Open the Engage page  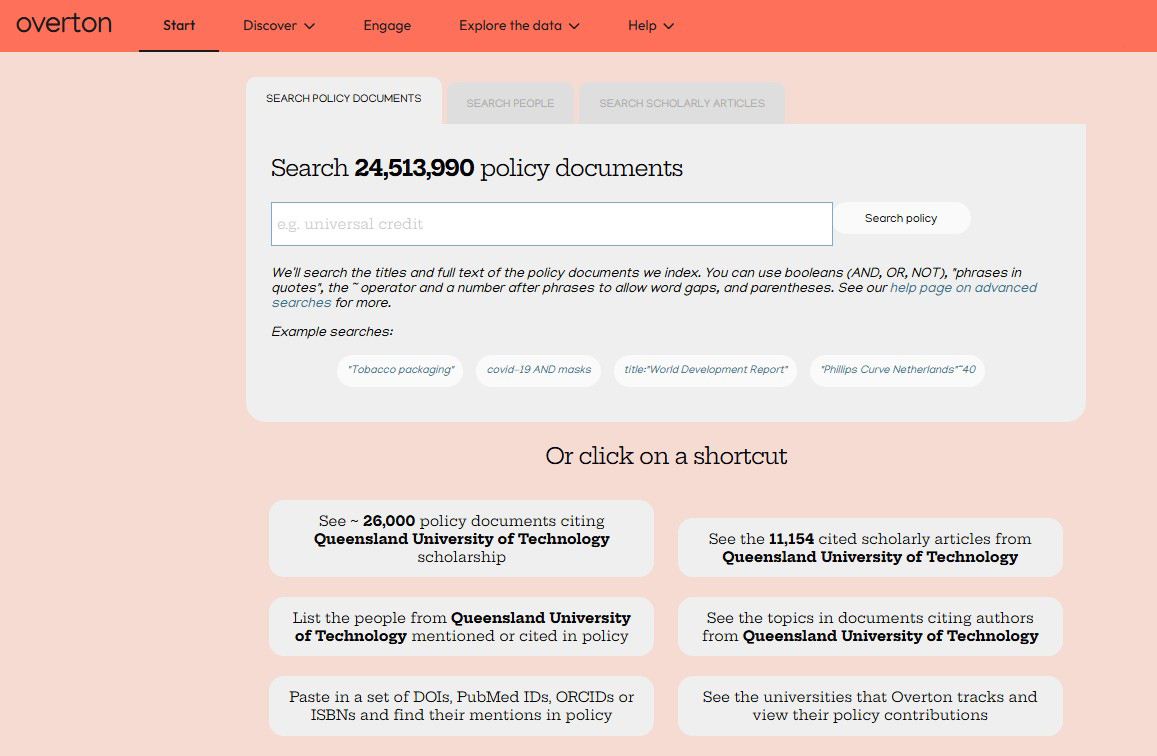point(387,25)
